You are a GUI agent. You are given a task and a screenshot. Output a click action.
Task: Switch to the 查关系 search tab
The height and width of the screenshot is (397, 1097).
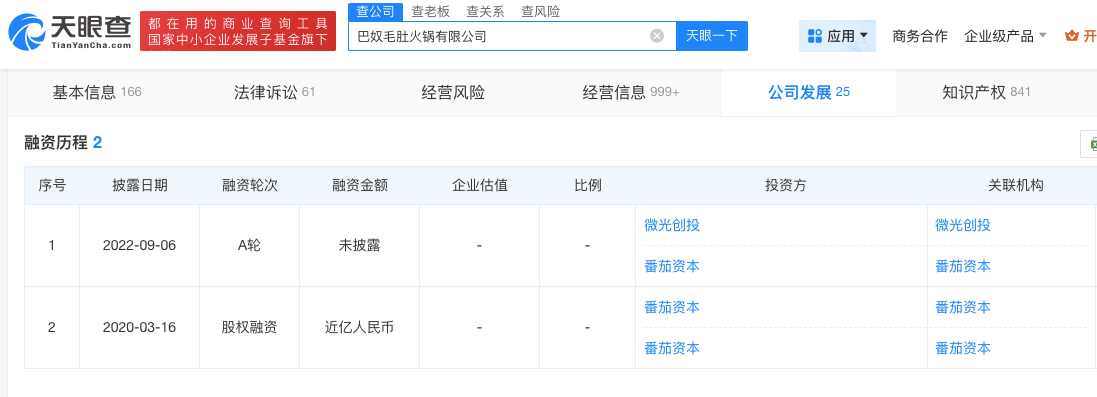click(x=486, y=12)
